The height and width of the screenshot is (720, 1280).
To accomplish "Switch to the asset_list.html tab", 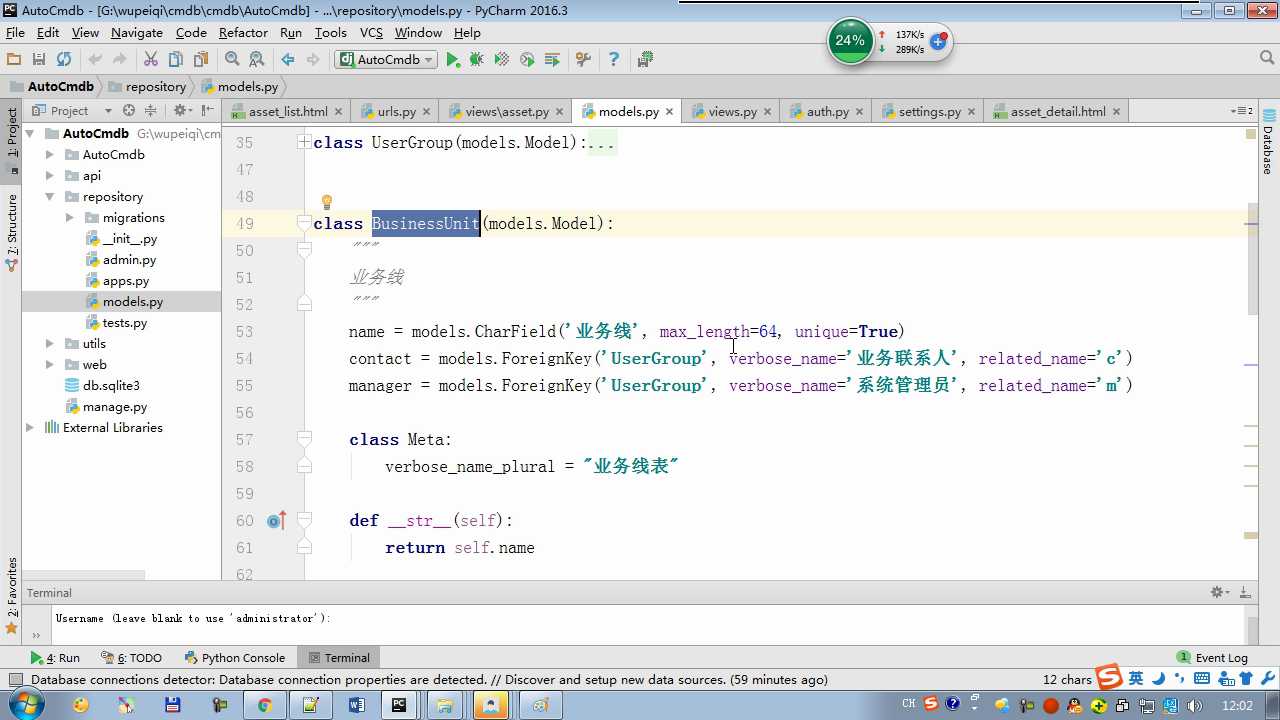I will [x=288, y=112].
